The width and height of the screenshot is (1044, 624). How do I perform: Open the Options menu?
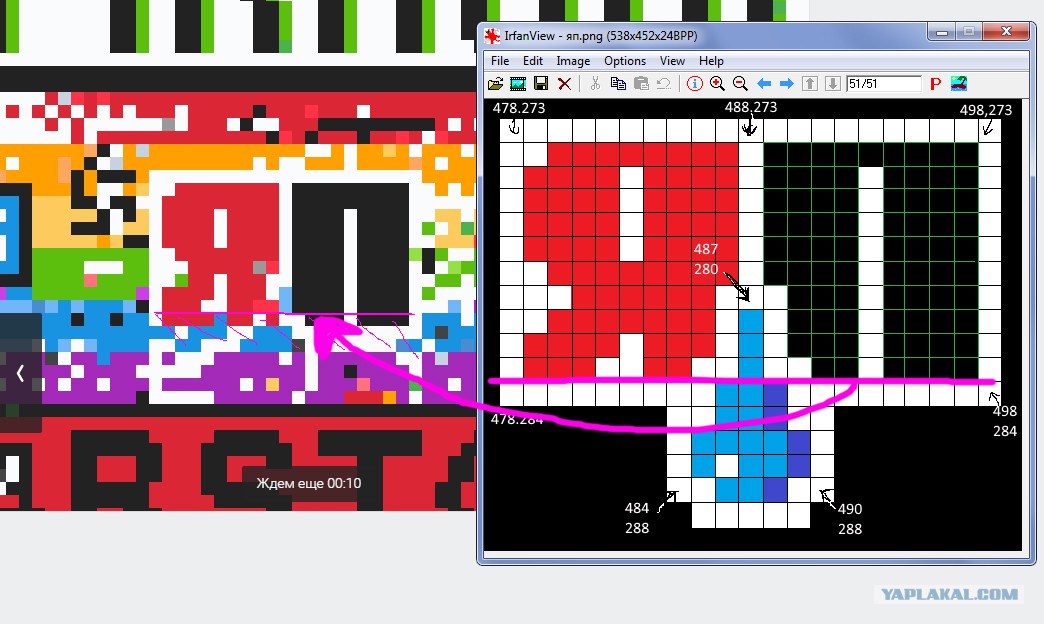click(625, 61)
